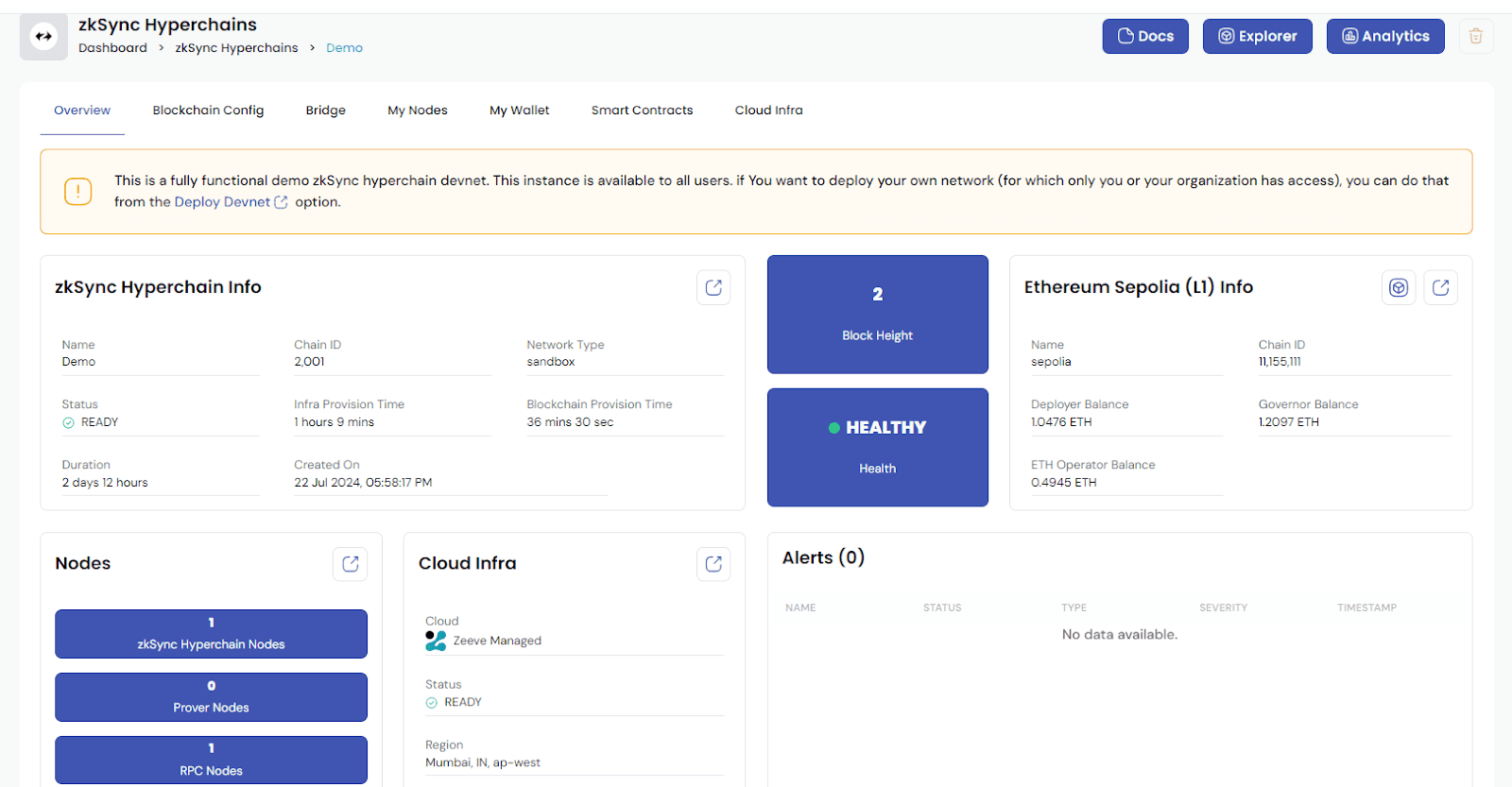Click the green HEALTHY status dot

tap(834, 428)
